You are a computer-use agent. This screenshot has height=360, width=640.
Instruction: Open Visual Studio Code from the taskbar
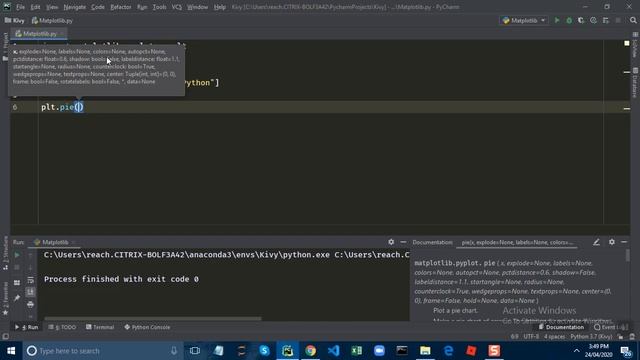click(333, 351)
